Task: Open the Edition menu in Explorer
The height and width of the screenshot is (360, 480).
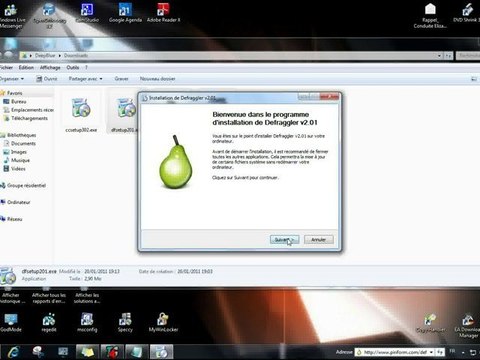Action: (x=26, y=68)
